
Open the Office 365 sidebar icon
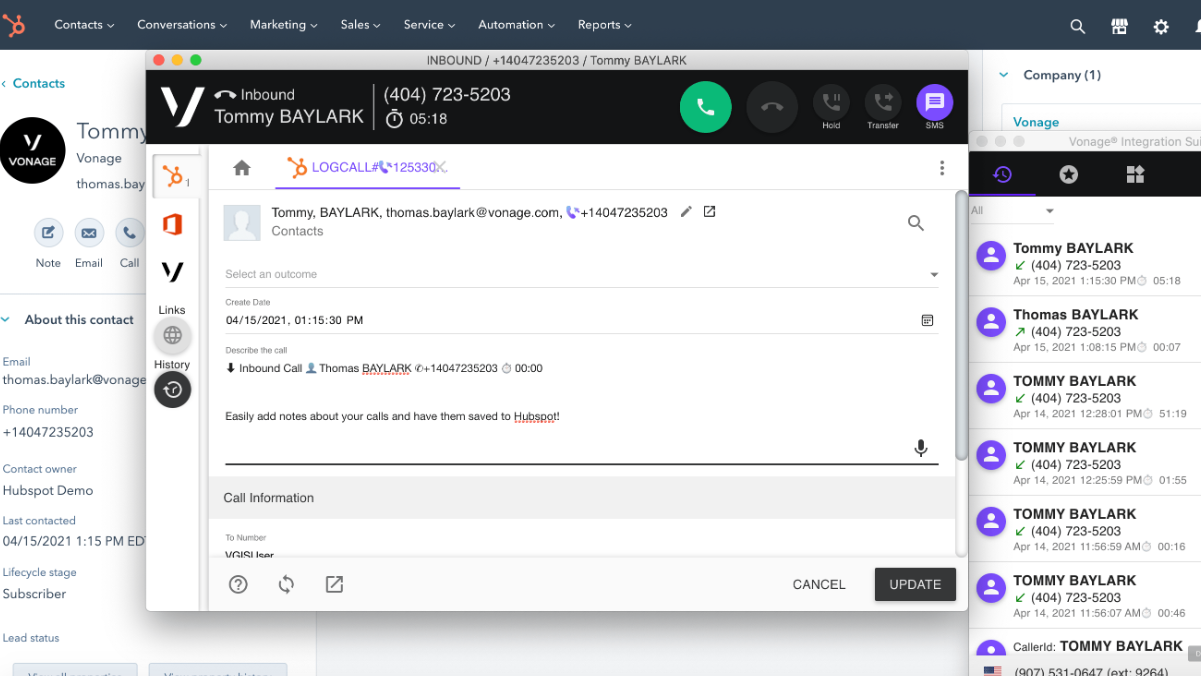[x=172, y=225]
